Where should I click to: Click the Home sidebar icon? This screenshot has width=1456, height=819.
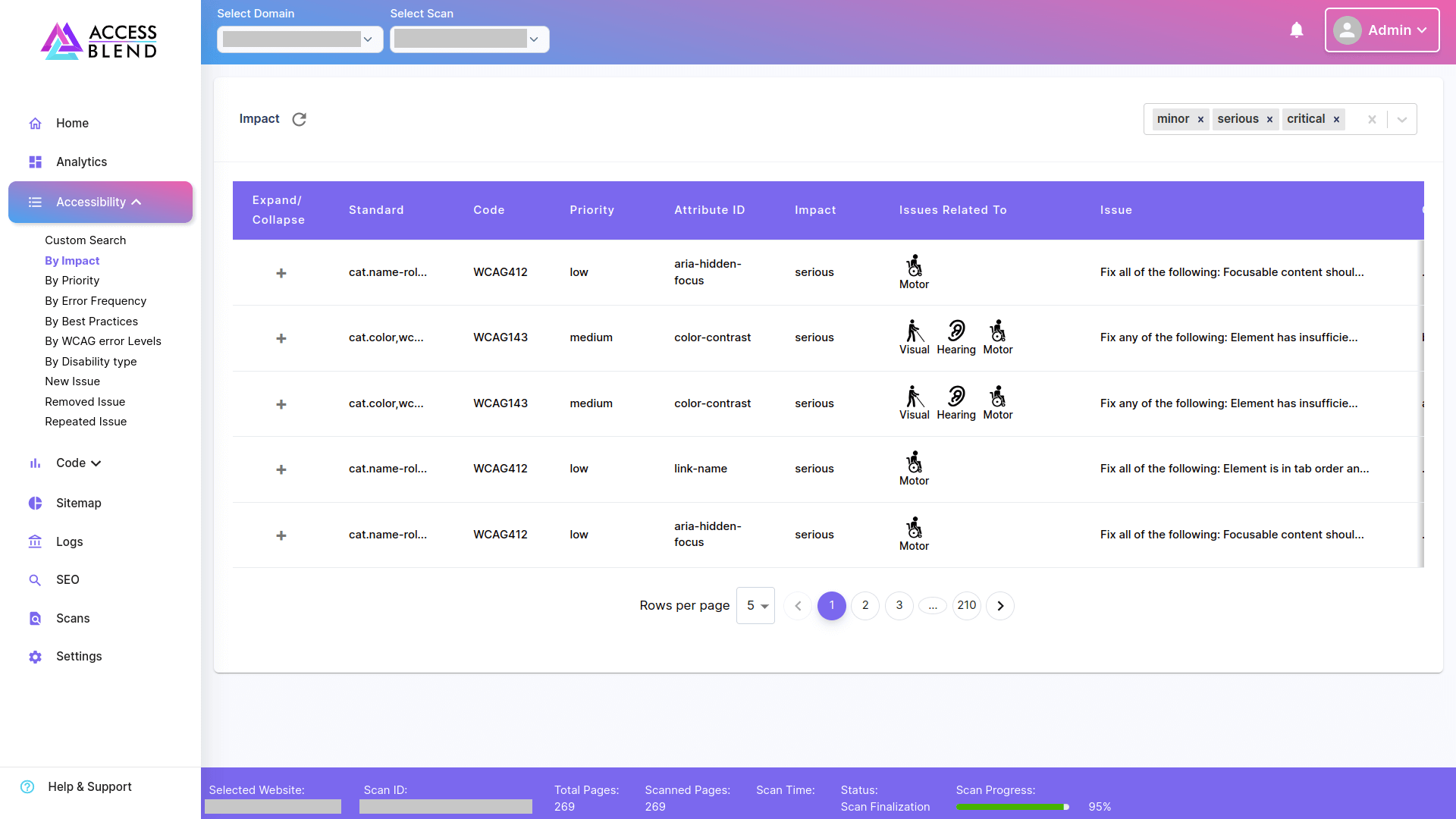[35, 124]
